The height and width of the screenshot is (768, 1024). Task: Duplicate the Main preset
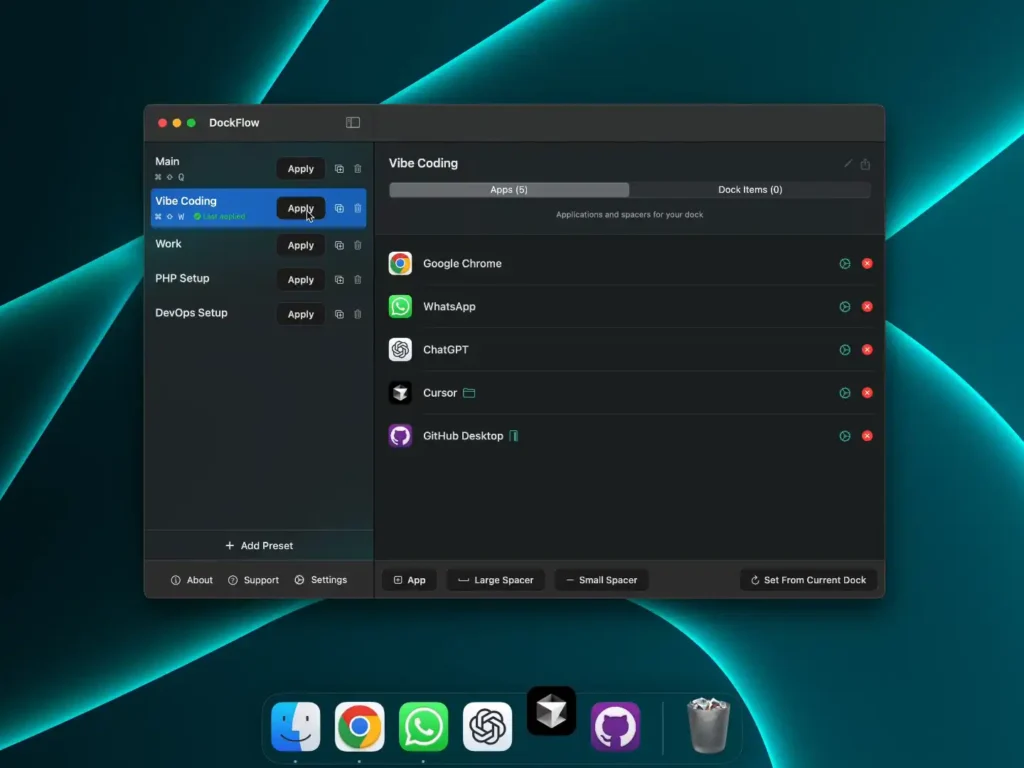(x=339, y=169)
